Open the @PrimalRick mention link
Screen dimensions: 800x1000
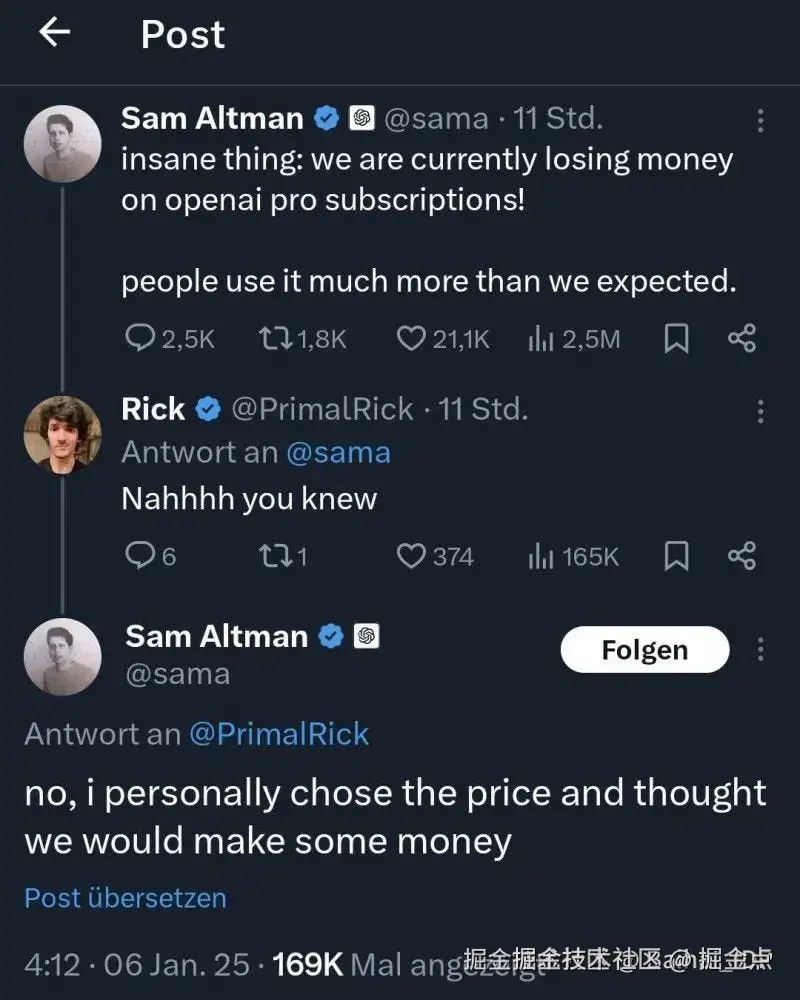coord(279,734)
